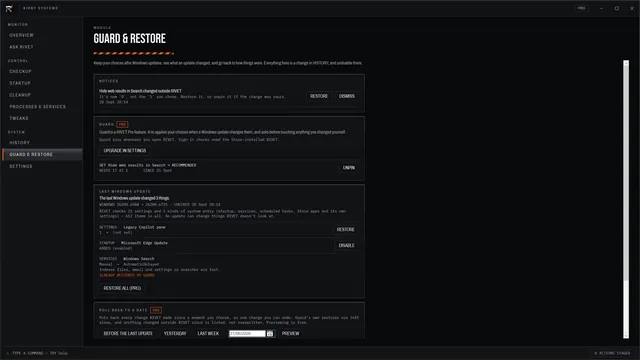Screen dimensions: 640x360
Task: Click Restore All (Pro) button
Action: [122, 288]
